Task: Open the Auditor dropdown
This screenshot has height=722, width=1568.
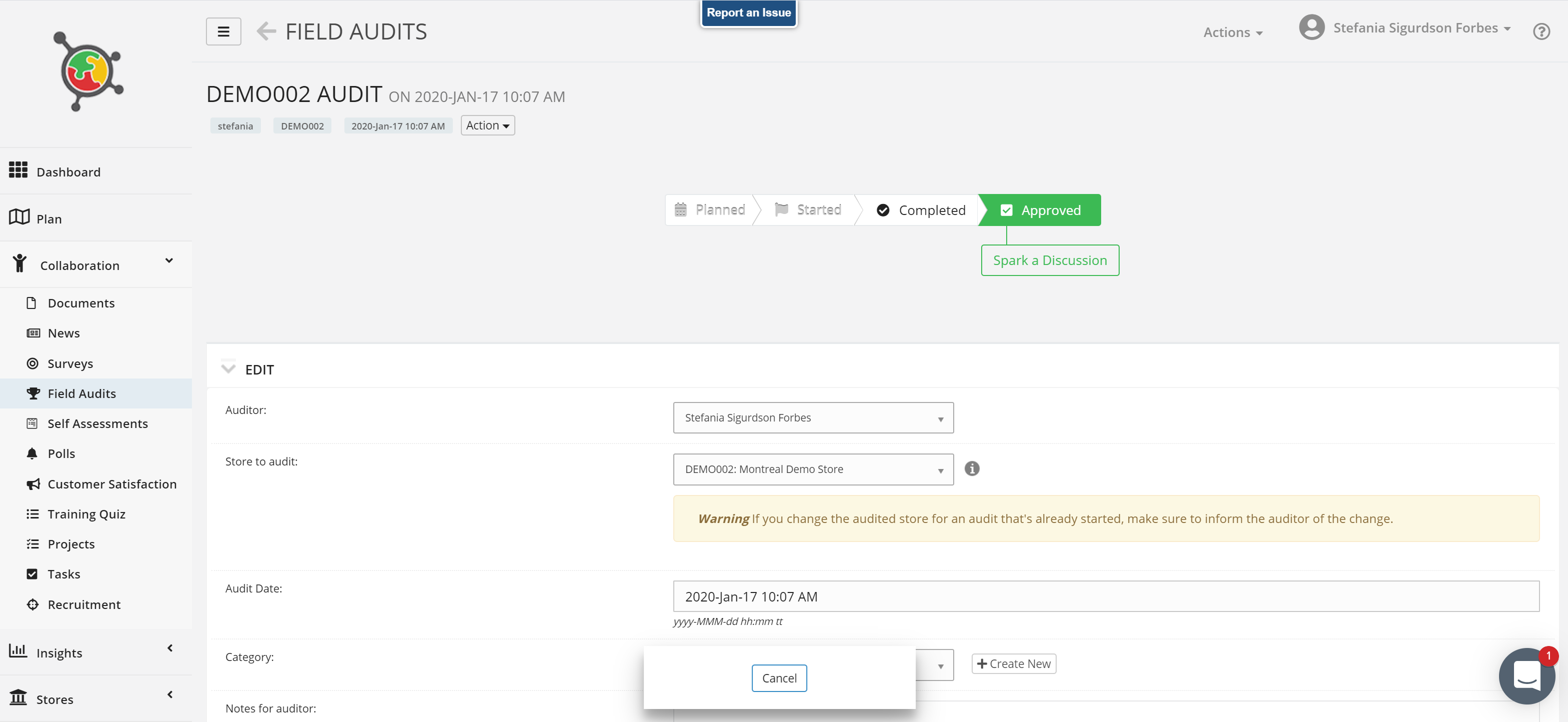Action: [813, 417]
